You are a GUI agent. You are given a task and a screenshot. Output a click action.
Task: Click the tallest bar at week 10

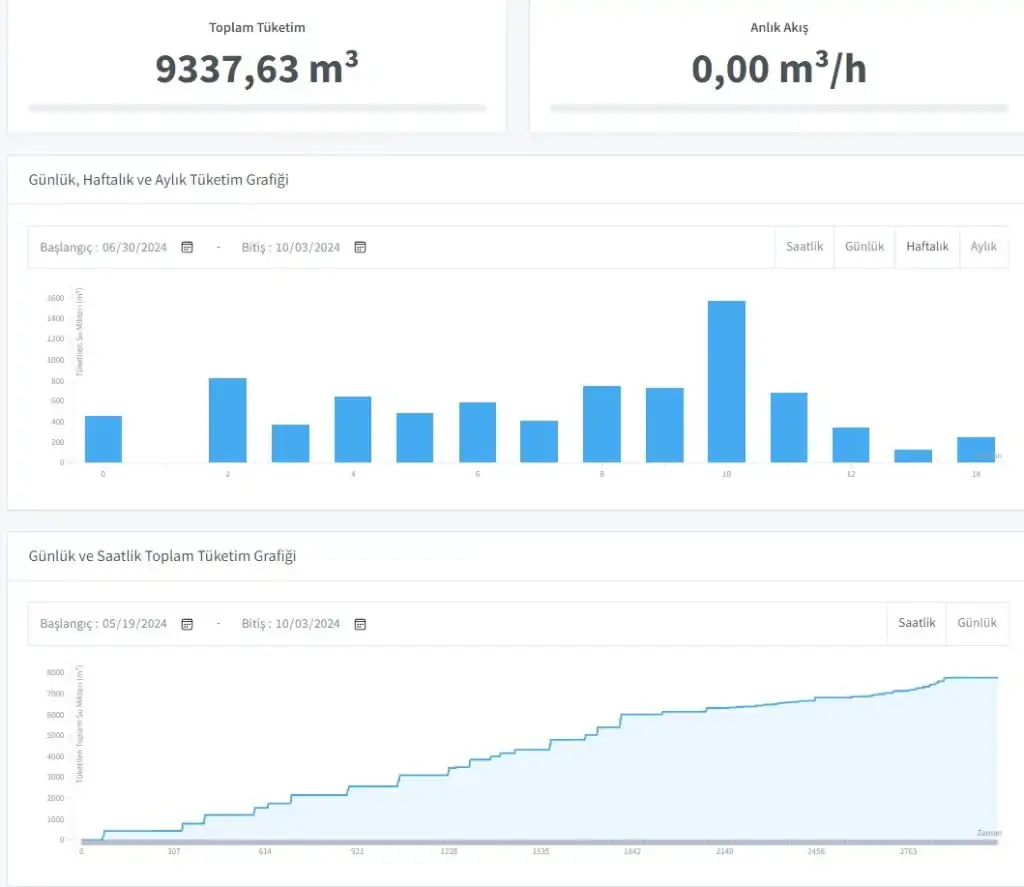tap(726, 382)
